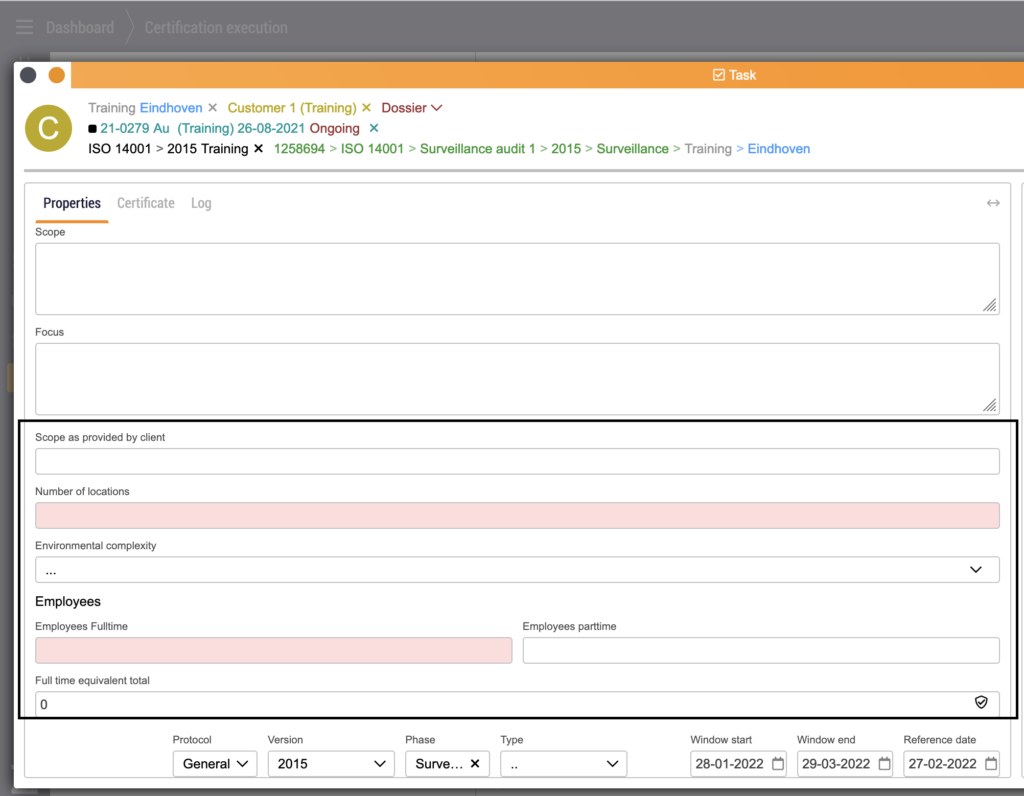
Task: Click the Number of locations field
Action: [x=516, y=516]
